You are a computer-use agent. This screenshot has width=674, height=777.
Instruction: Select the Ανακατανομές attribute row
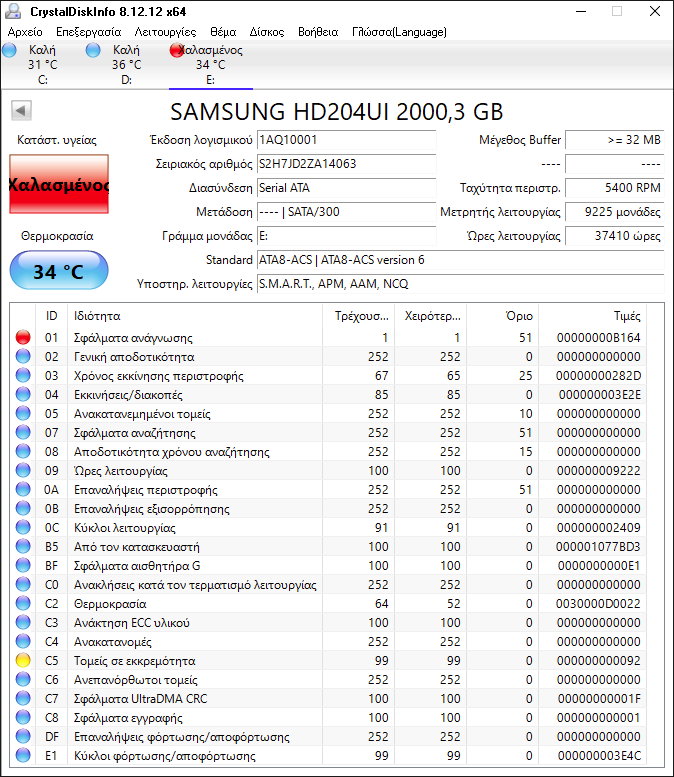[330, 642]
